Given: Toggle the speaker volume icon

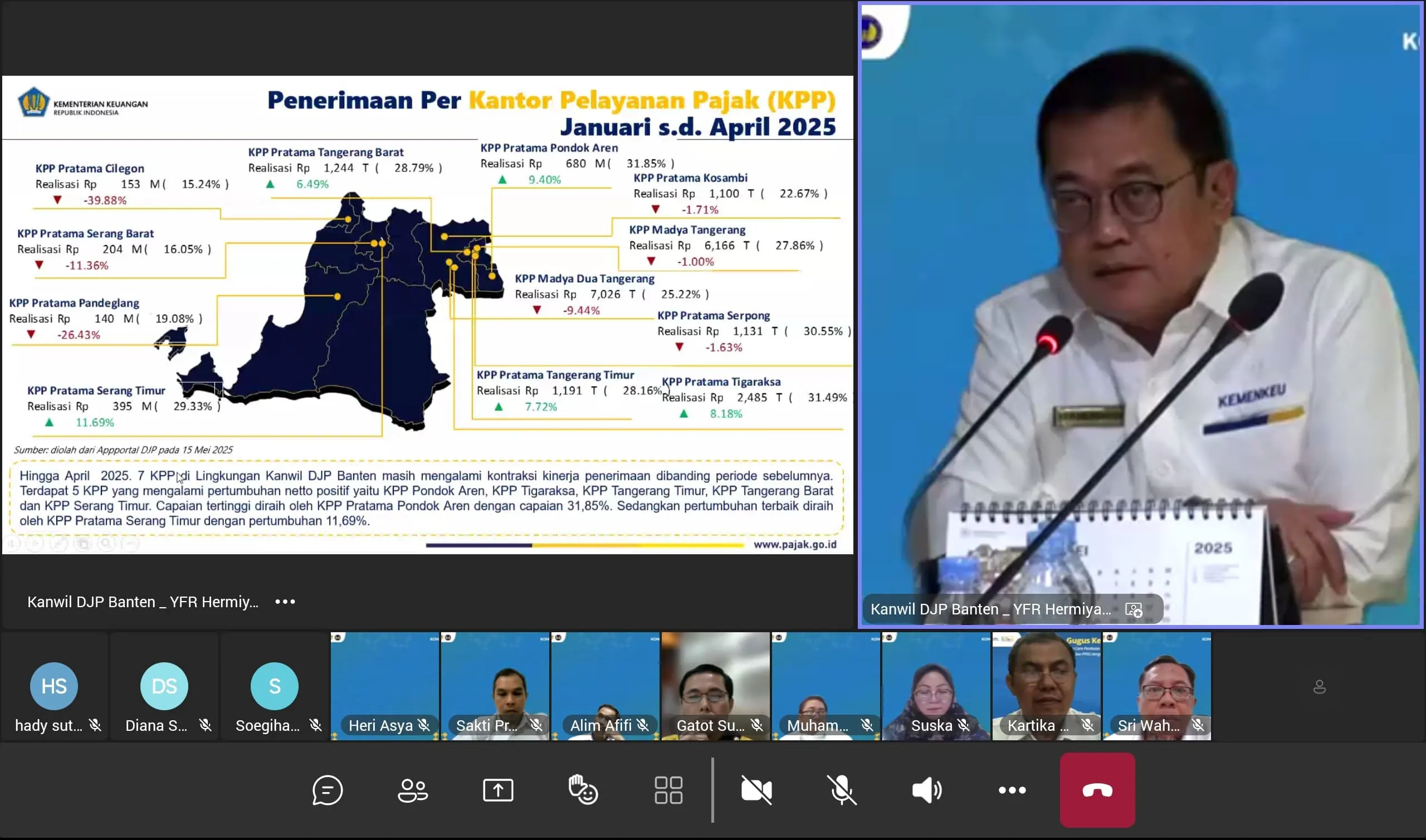Looking at the screenshot, I should (x=927, y=790).
